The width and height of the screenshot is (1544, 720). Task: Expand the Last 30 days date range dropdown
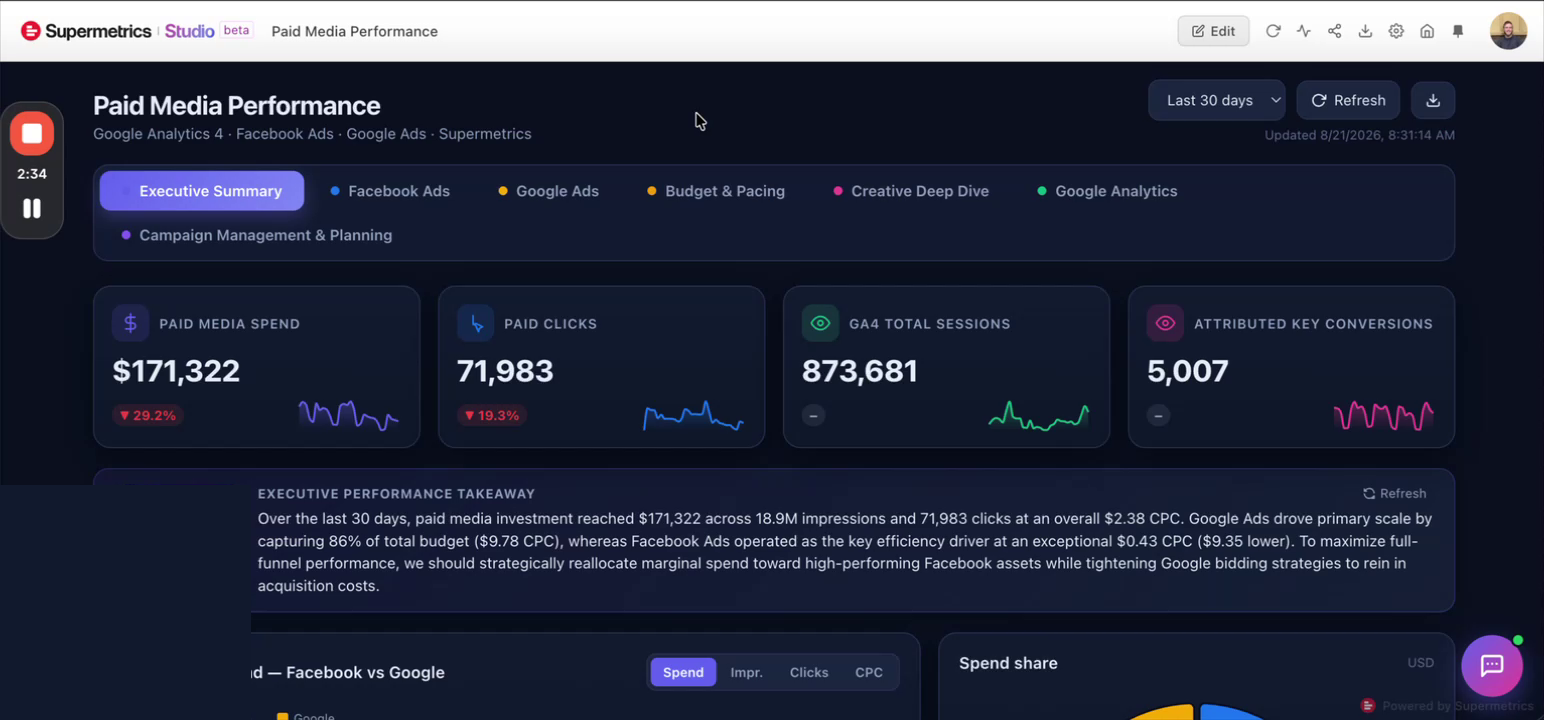coord(1217,100)
